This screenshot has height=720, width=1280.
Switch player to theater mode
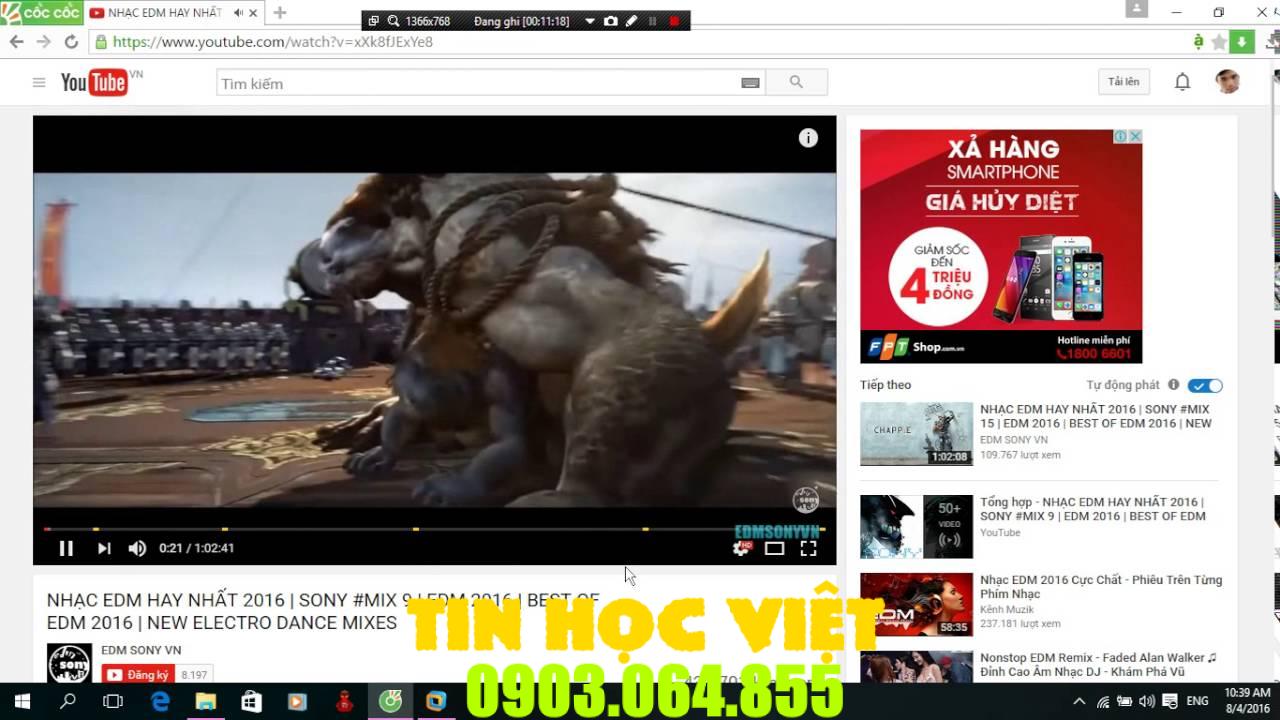(774, 548)
